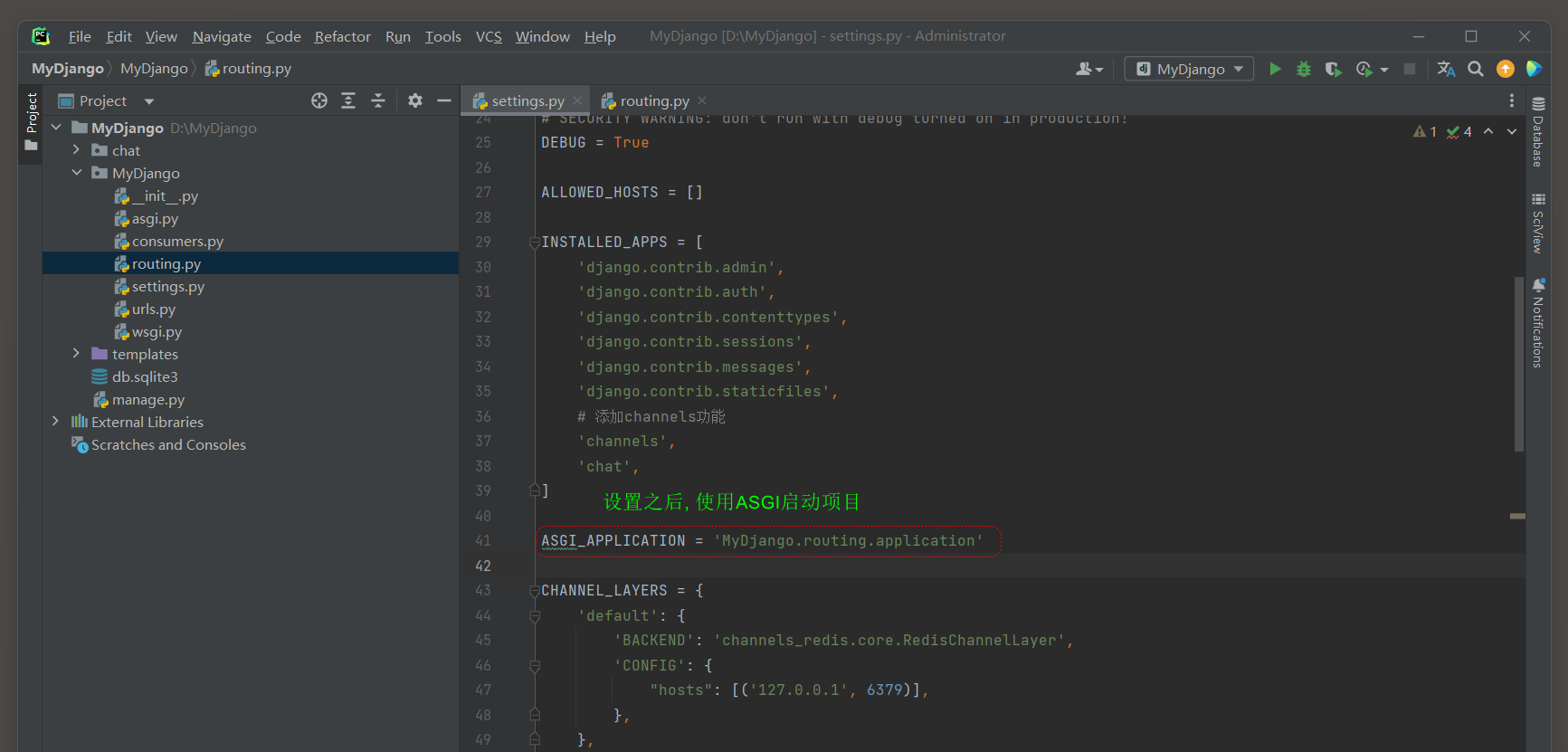Click line number 42 in the gutter
This screenshot has width=1568, height=752.
(x=483, y=566)
